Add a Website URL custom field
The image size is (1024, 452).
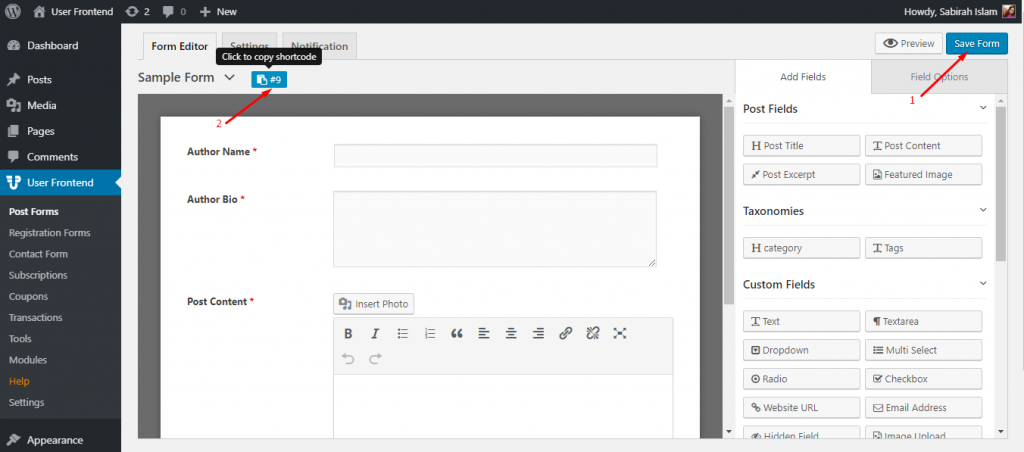pyautogui.click(x=801, y=408)
